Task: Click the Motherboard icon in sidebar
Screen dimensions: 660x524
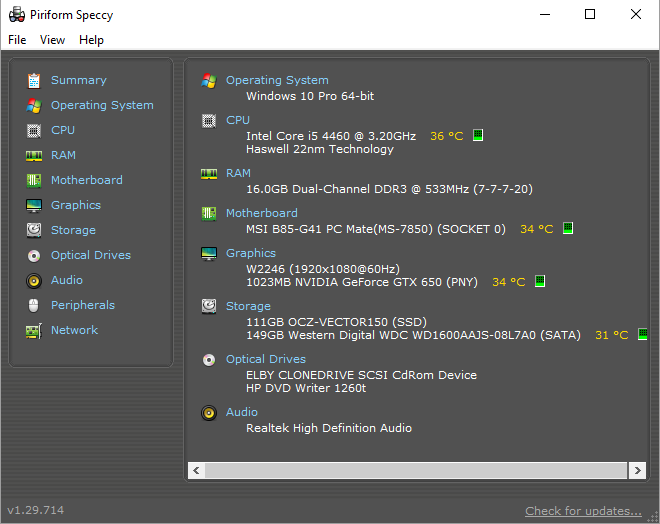Action: coord(34,181)
